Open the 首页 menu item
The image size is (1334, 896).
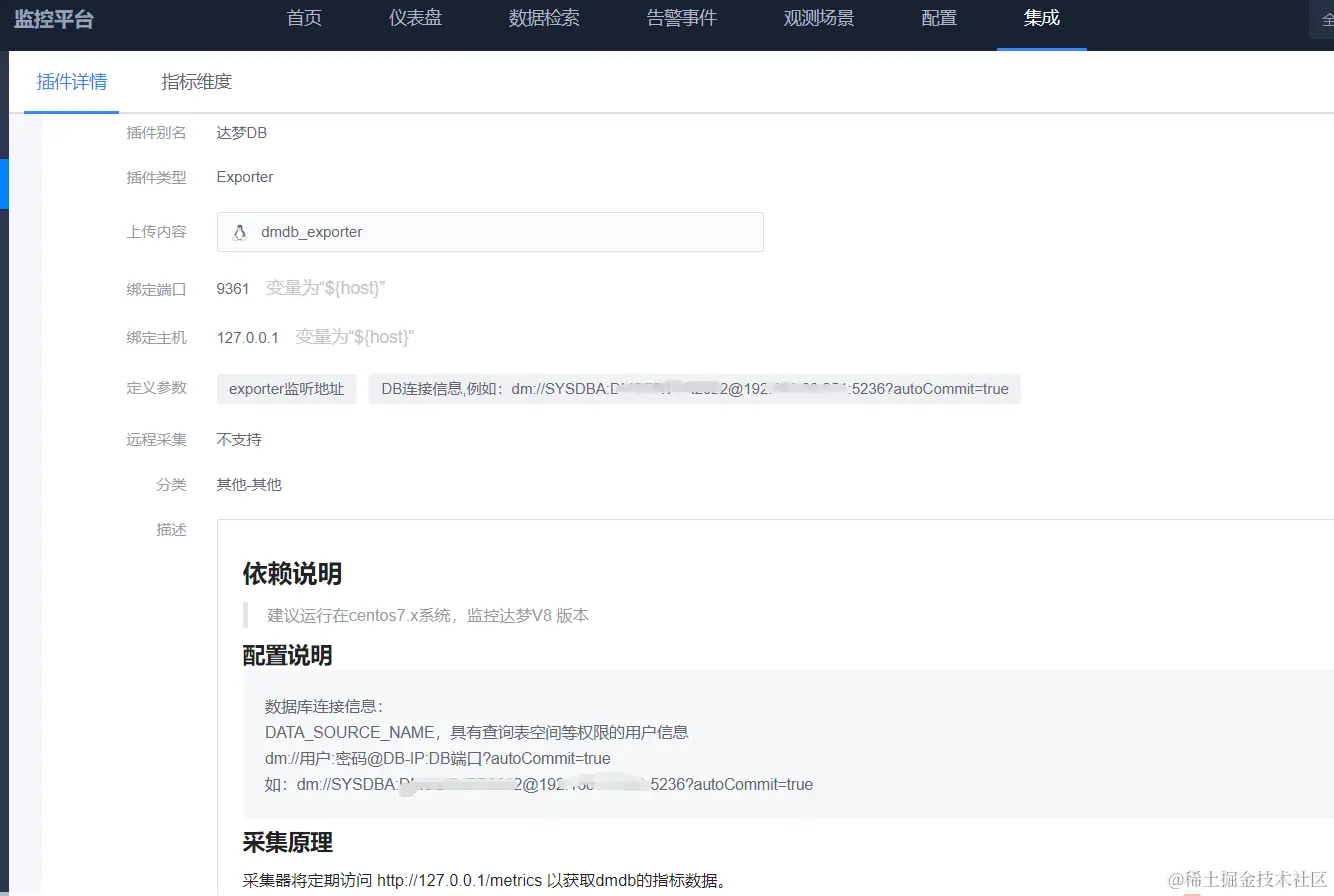coord(304,18)
